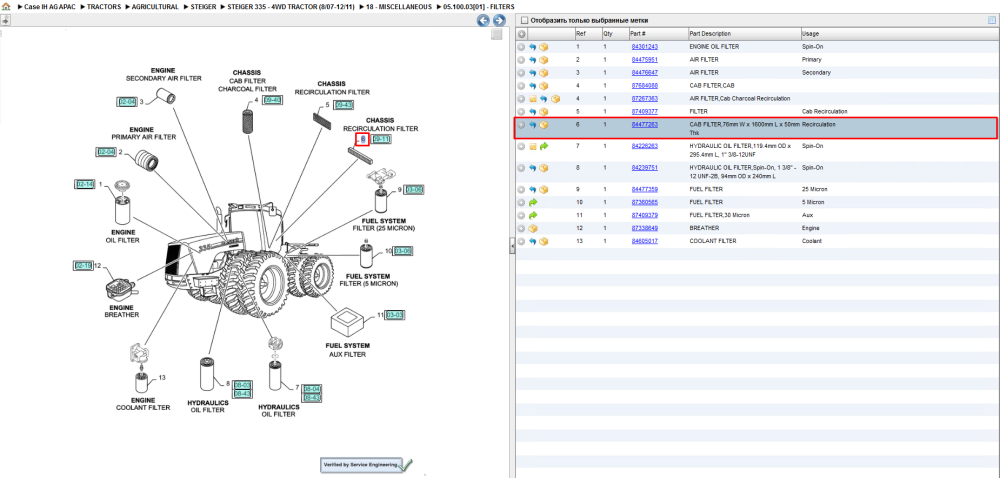The width and height of the screenshot is (1000, 478).
Task: Click diagram hotspot 02-19 near engine breather
Action: pos(84,265)
